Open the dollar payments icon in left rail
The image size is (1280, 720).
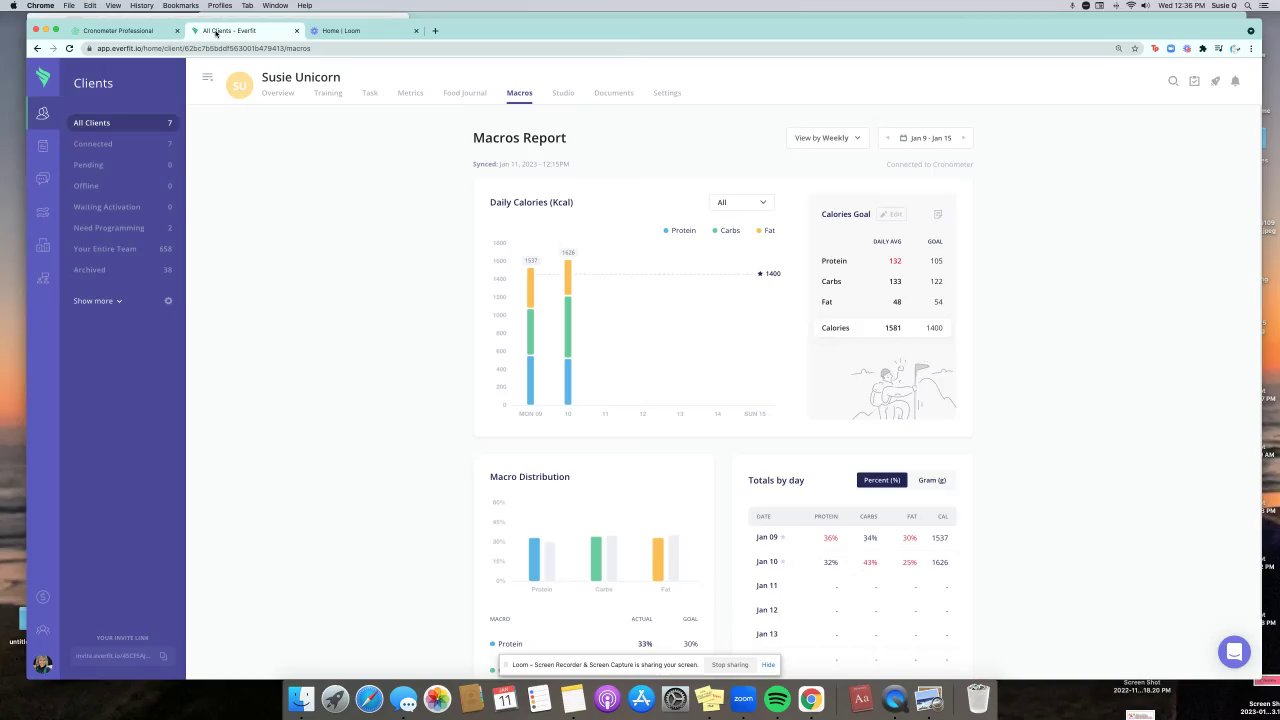tap(42, 597)
